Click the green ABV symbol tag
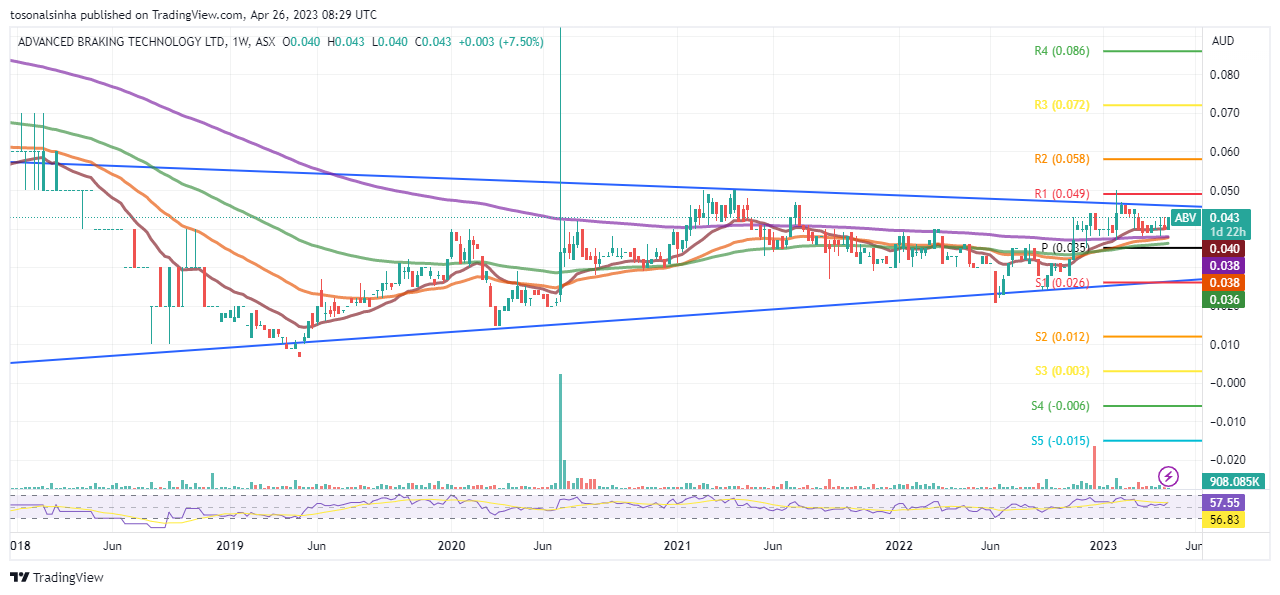The height and width of the screenshot is (595, 1280). 1185,218
